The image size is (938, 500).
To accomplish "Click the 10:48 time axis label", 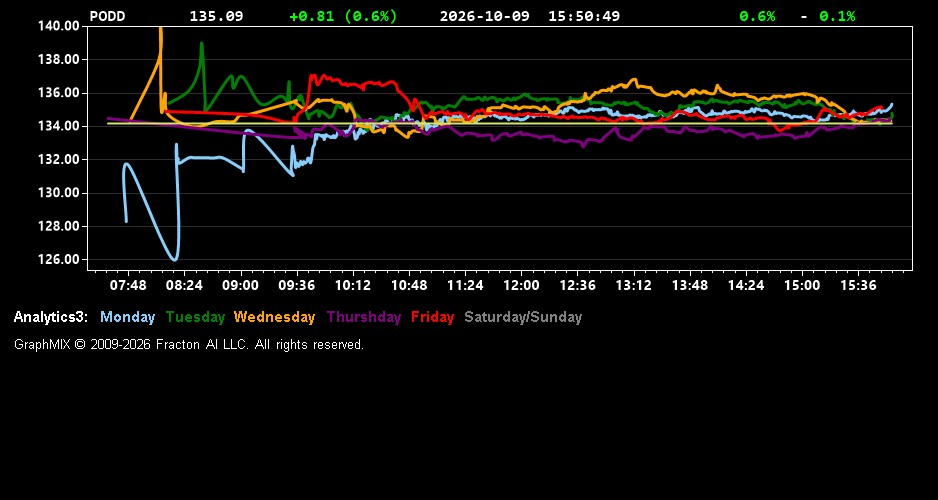I will 409,286.
